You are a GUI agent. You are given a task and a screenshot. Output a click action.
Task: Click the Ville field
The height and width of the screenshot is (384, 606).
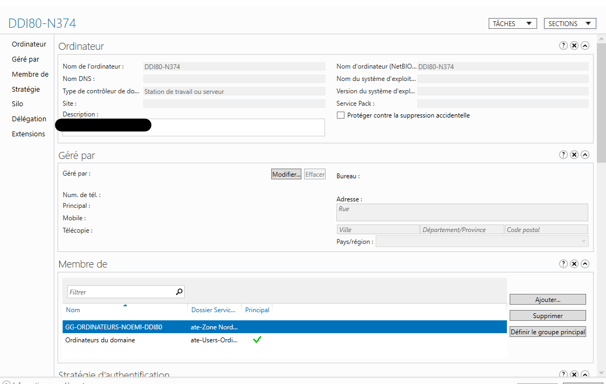(x=378, y=229)
